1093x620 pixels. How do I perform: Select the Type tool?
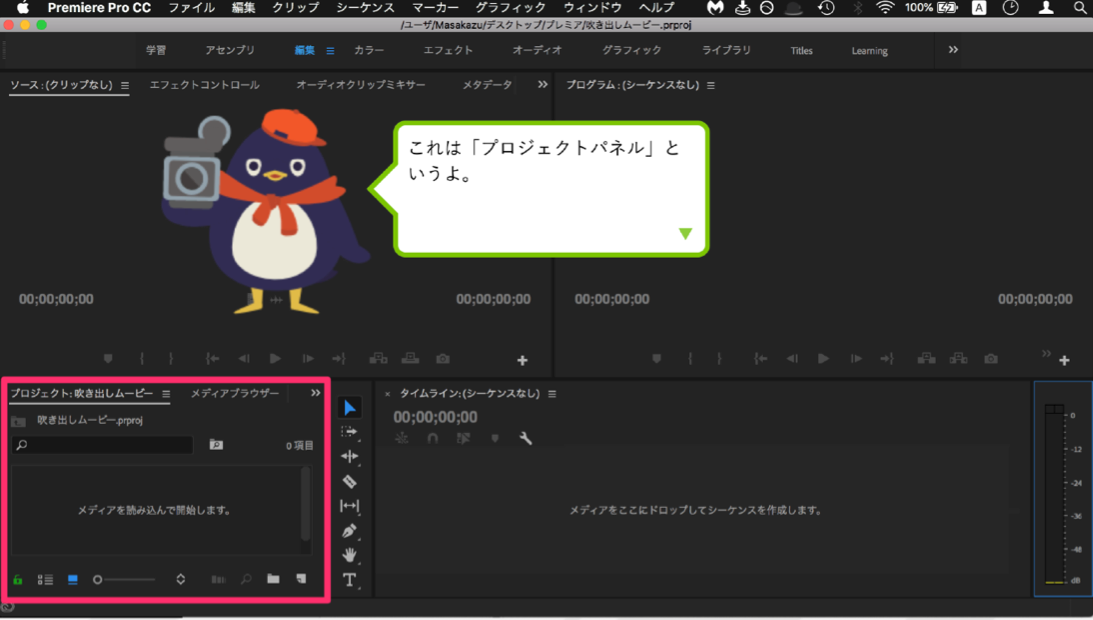(x=349, y=580)
